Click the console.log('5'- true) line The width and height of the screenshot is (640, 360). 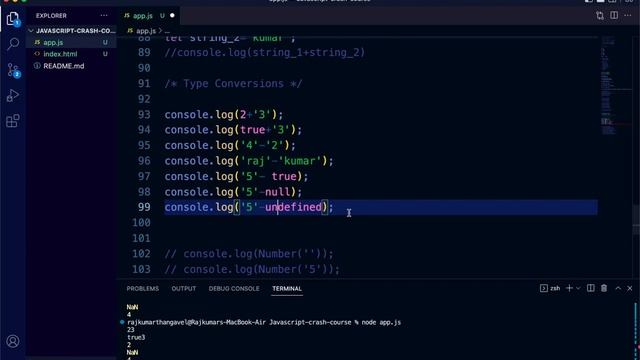coord(236,176)
